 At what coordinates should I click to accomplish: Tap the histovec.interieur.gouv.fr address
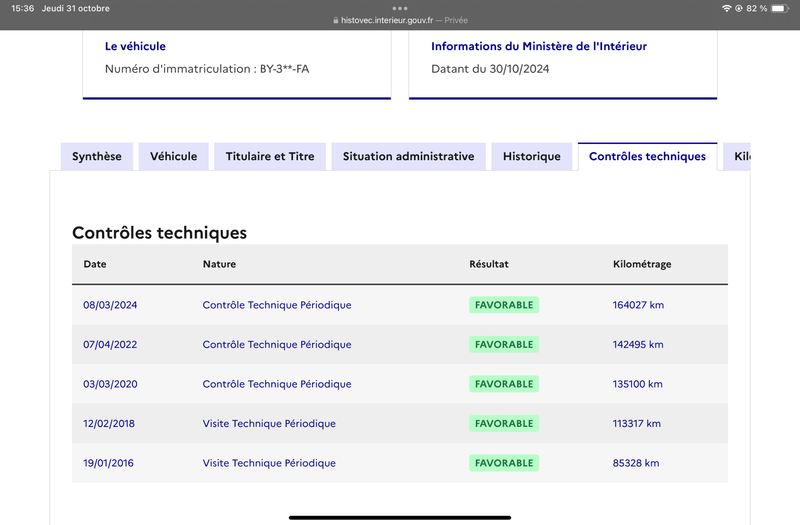click(x=387, y=20)
